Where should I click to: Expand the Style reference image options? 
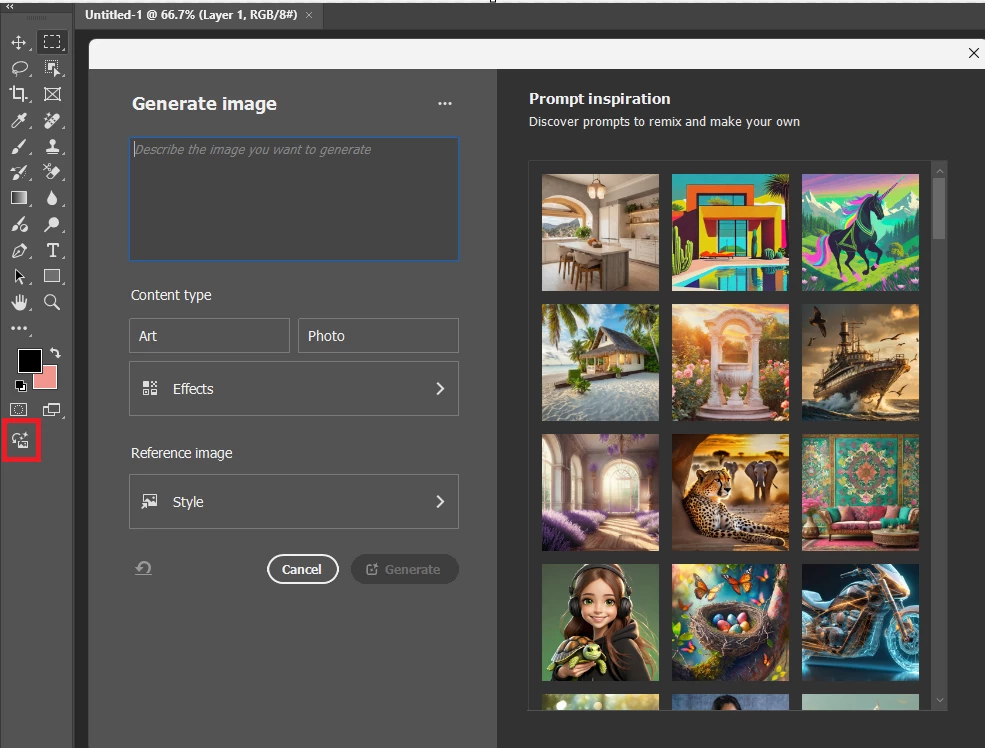[294, 501]
